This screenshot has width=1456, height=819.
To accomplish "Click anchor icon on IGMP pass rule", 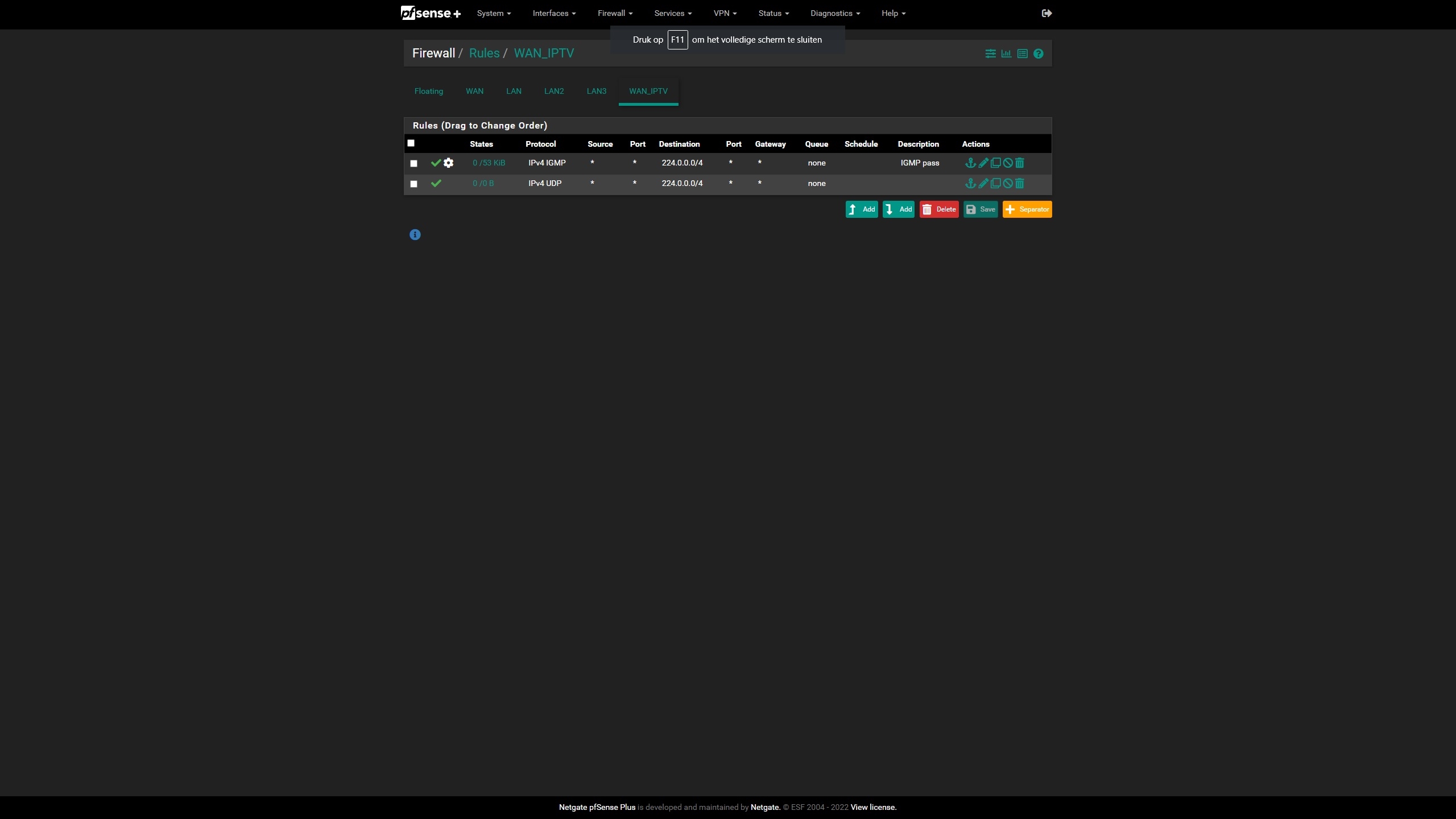I will 970,163.
